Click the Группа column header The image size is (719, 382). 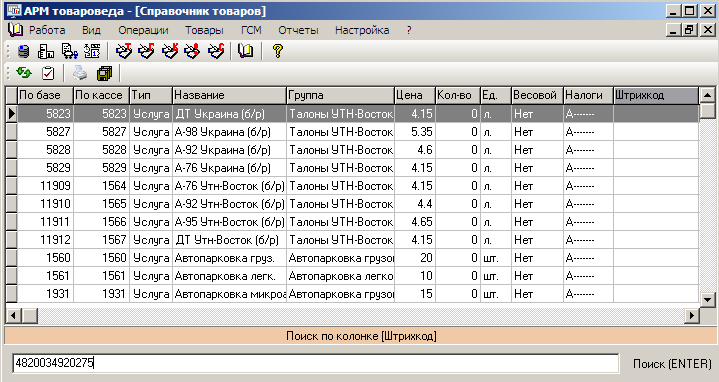[x=340, y=95]
